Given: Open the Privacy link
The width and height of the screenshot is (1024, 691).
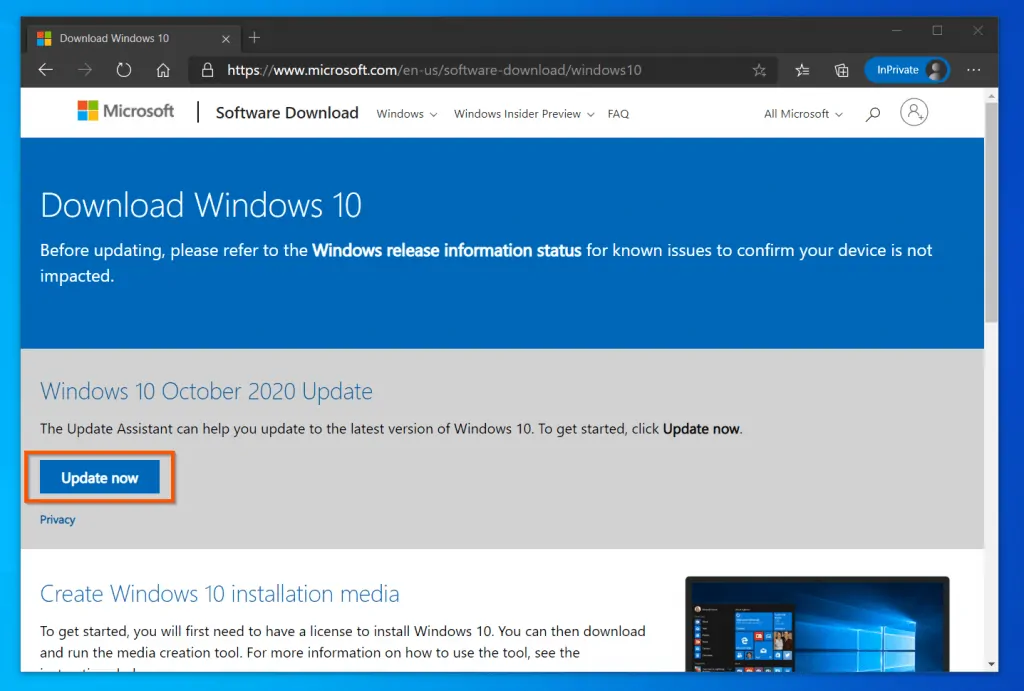Looking at the screenshot, I should coord(57,519).
